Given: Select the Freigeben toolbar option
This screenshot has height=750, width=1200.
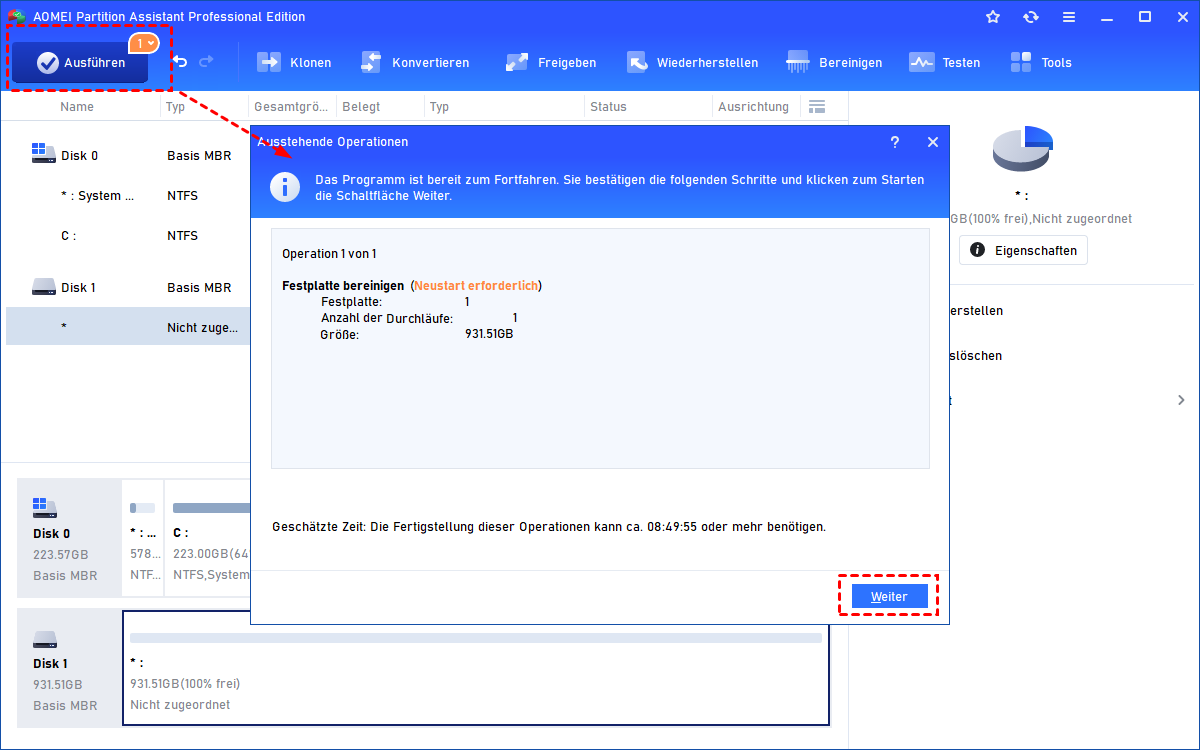Looking at the screenshot, I should (551, 63).
